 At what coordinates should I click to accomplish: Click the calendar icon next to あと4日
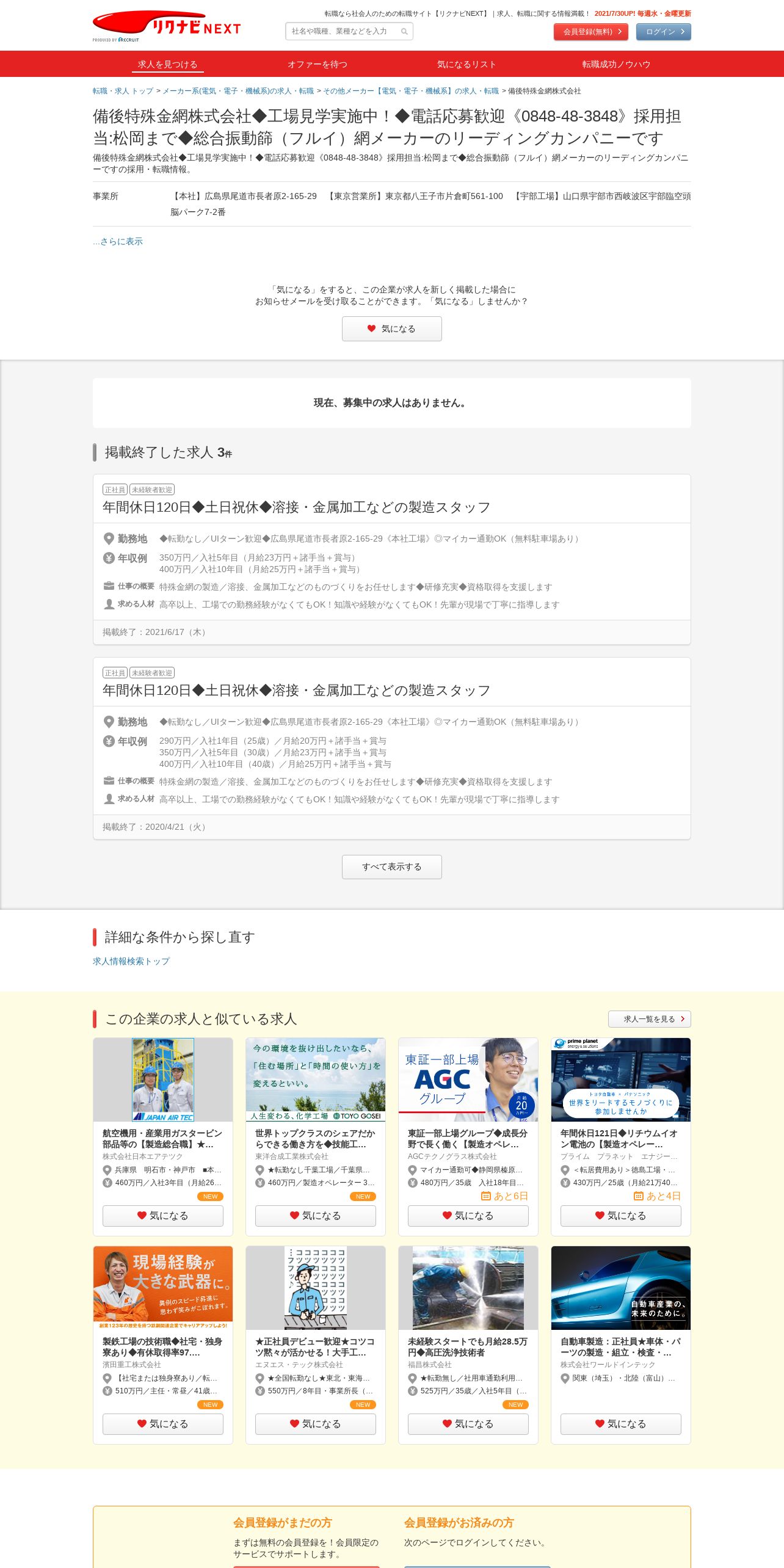point(639,1196)
